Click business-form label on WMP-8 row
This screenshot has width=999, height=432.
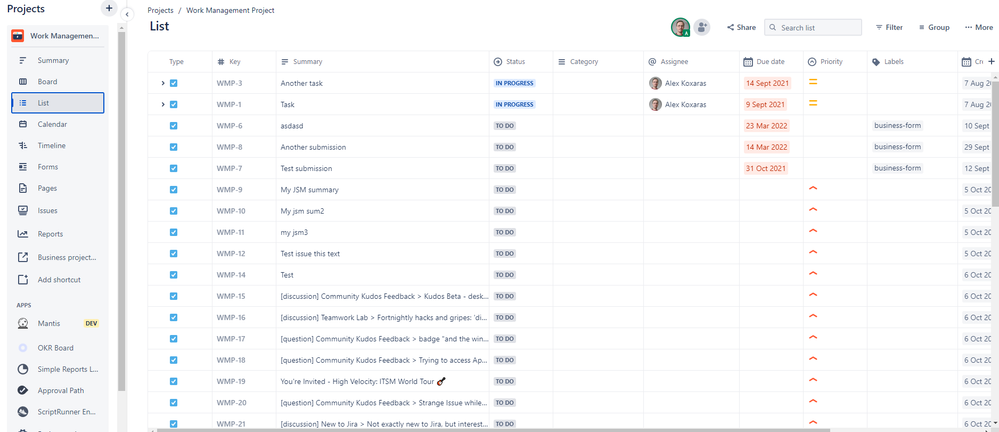click(x=898, y=147)
